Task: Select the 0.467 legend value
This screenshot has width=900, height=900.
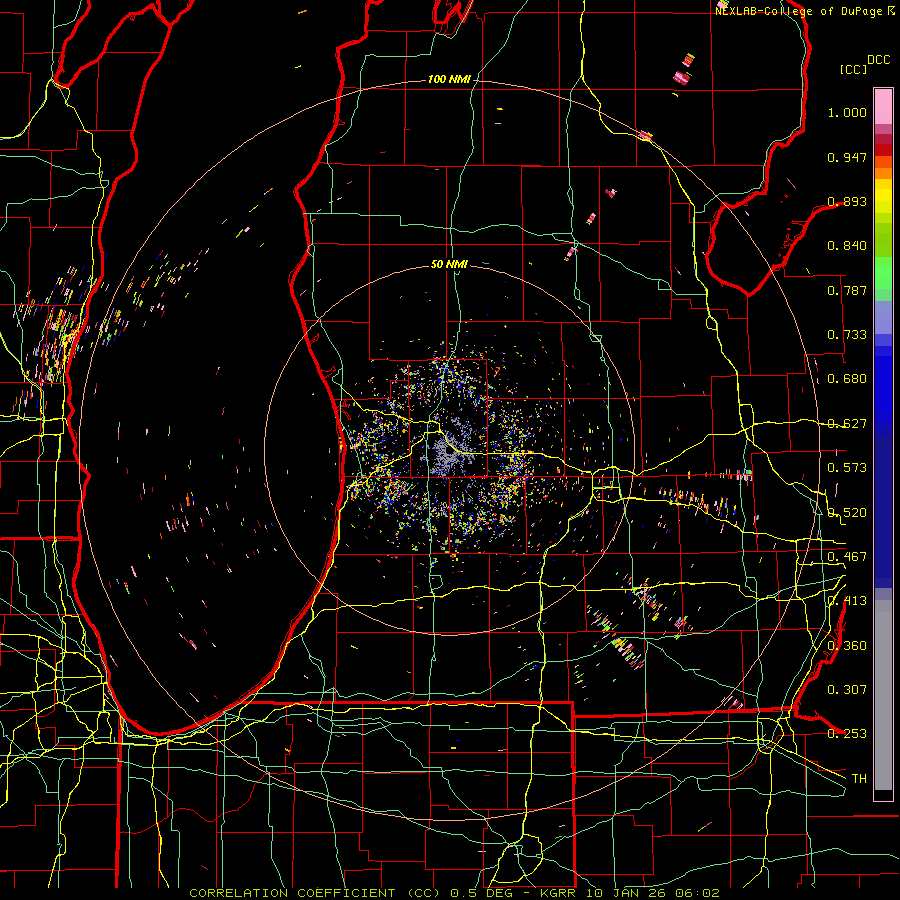Action: pyautogui.click(x=847, y=557)
